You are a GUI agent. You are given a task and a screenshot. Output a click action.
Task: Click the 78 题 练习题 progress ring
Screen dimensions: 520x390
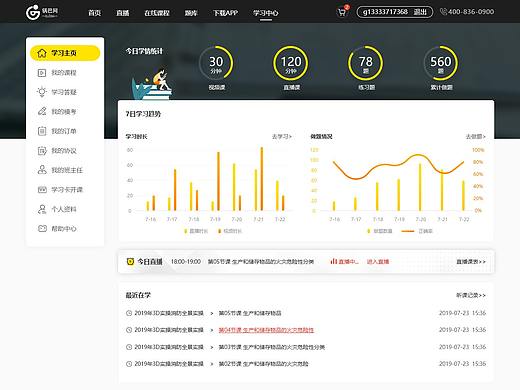click(x=366, y=63)
